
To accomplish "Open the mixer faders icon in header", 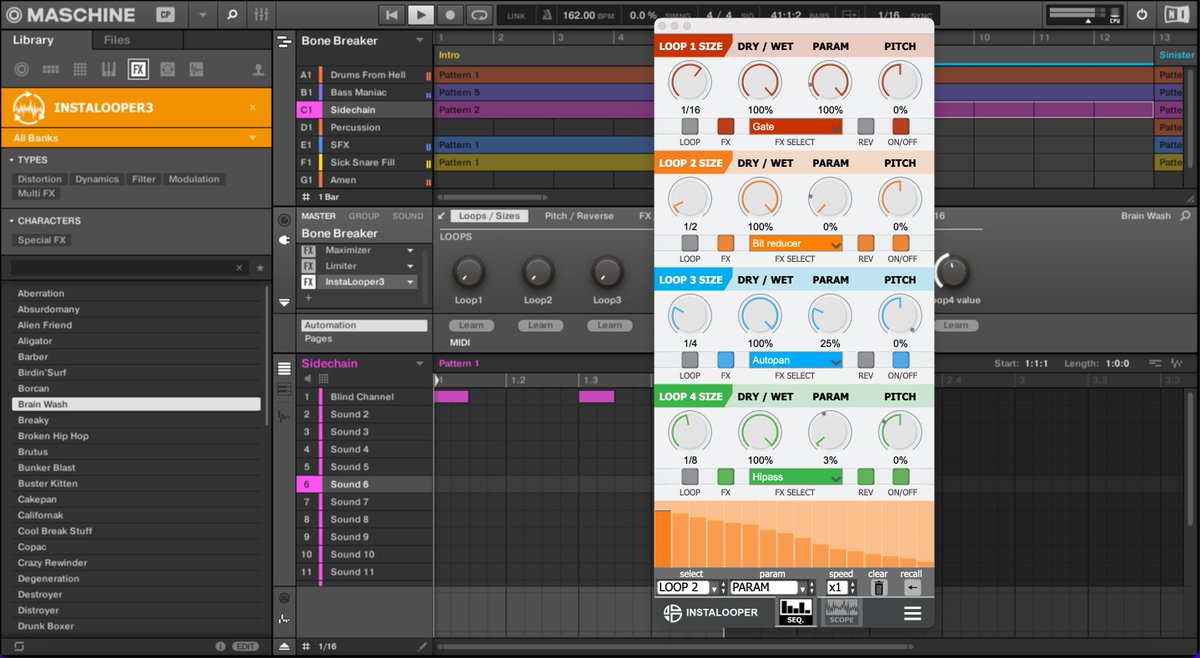I will (x=261, y=15).
